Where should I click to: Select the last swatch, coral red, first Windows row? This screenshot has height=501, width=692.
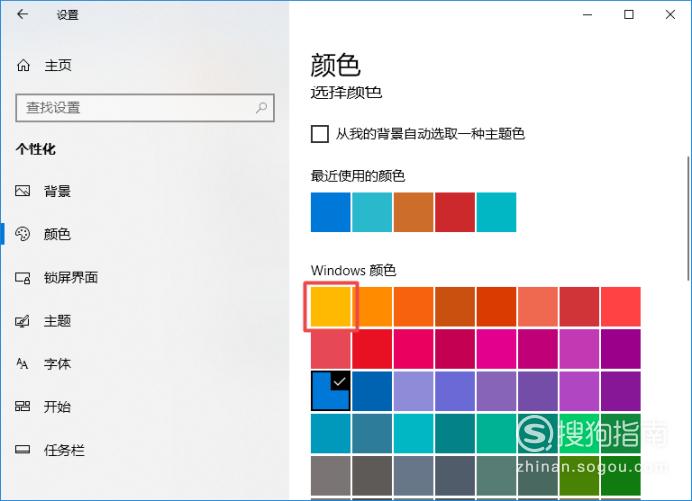[x=621, y=307]
